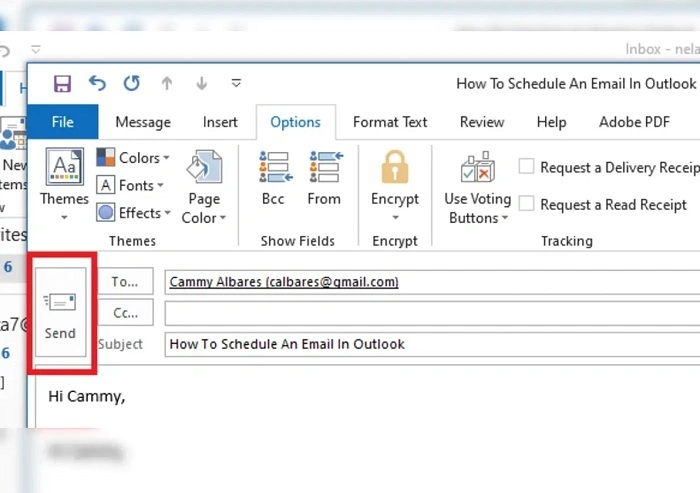
Task: Open toolbar dropdown in background Outlook window
Action: tap(36, 49)
